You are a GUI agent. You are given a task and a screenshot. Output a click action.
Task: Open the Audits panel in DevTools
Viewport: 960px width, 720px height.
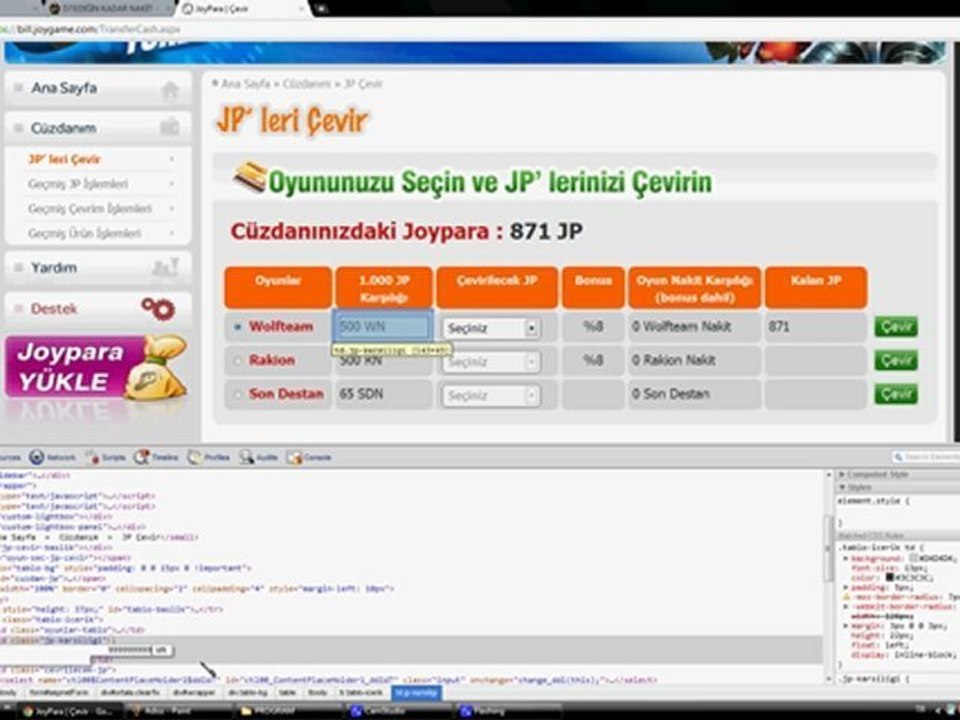click(258, 457)
